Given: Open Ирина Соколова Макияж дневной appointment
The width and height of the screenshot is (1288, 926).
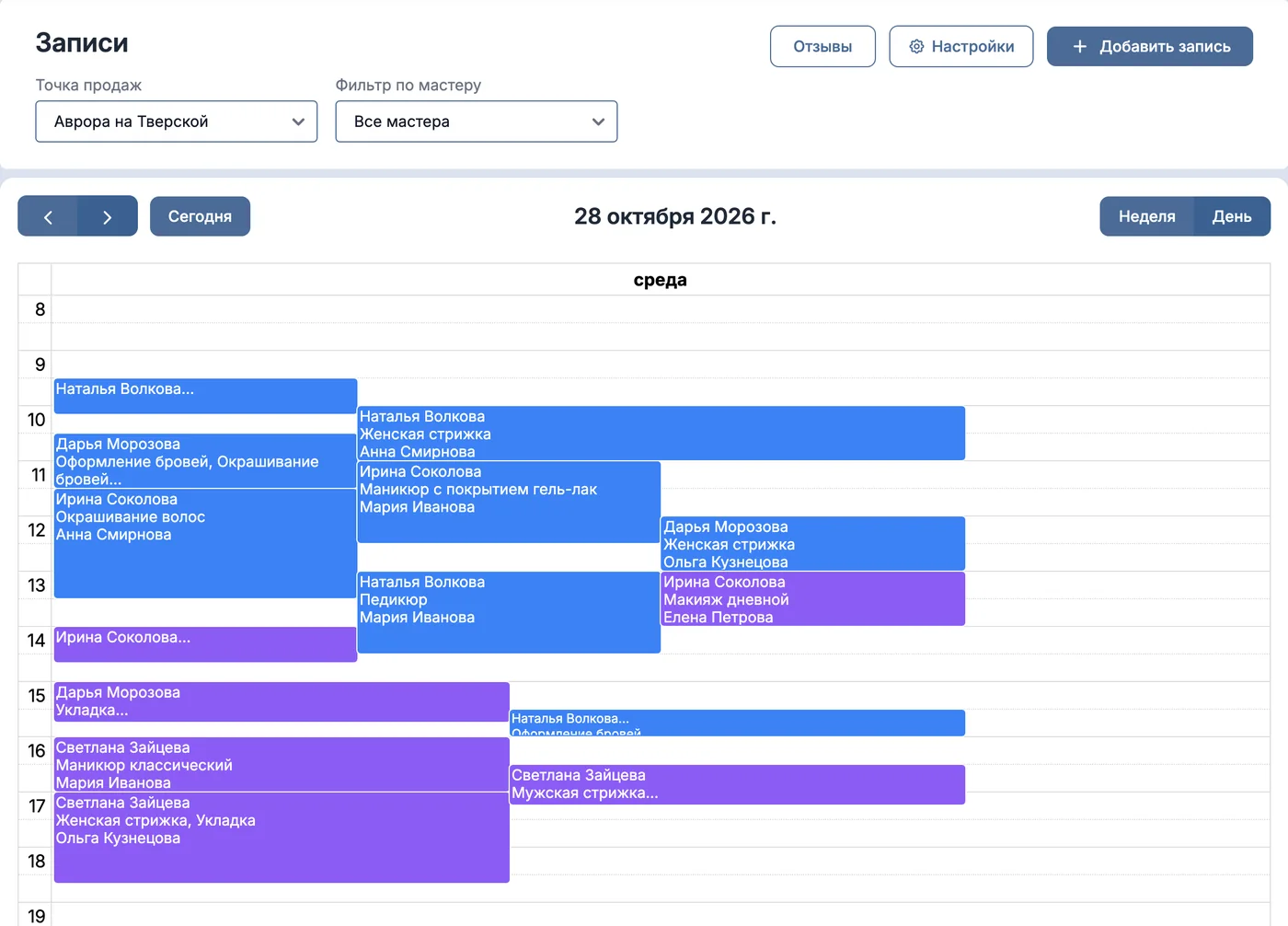Looking at the screenshot, I should coord(813,599).
